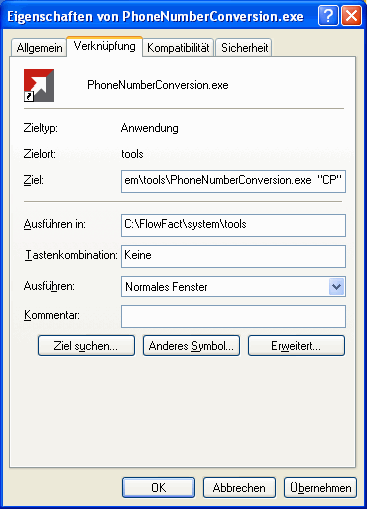367x509 pixels.
Task: Click the PhoneNumberConversion shortcut icon
Action: point(39,85)
